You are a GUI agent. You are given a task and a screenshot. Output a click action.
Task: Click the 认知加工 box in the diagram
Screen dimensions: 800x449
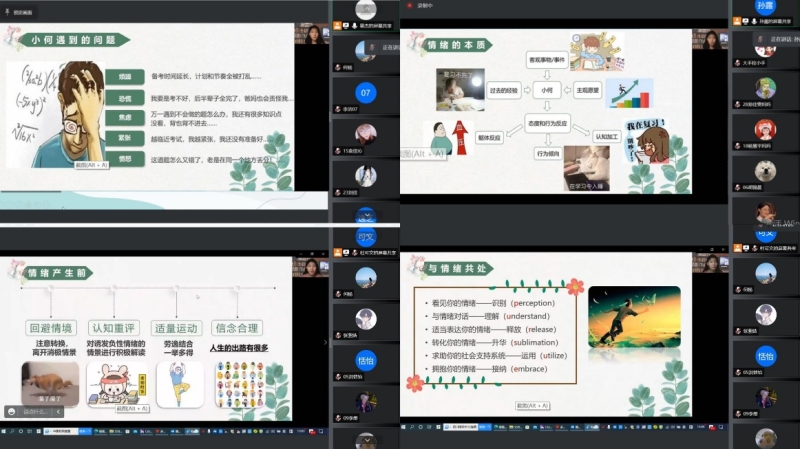(606, 137)
